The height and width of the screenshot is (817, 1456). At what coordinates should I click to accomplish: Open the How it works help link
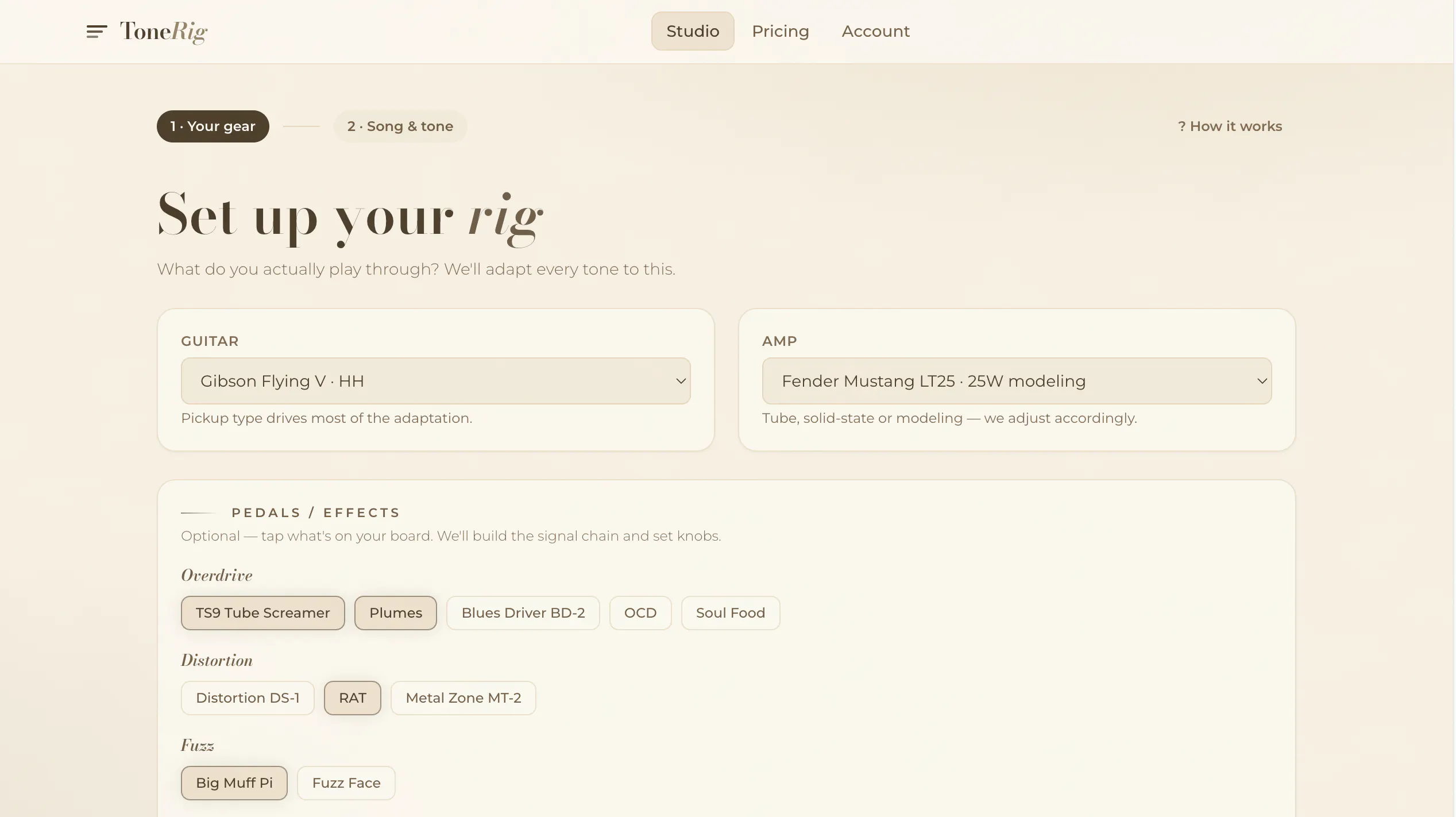1230,126
